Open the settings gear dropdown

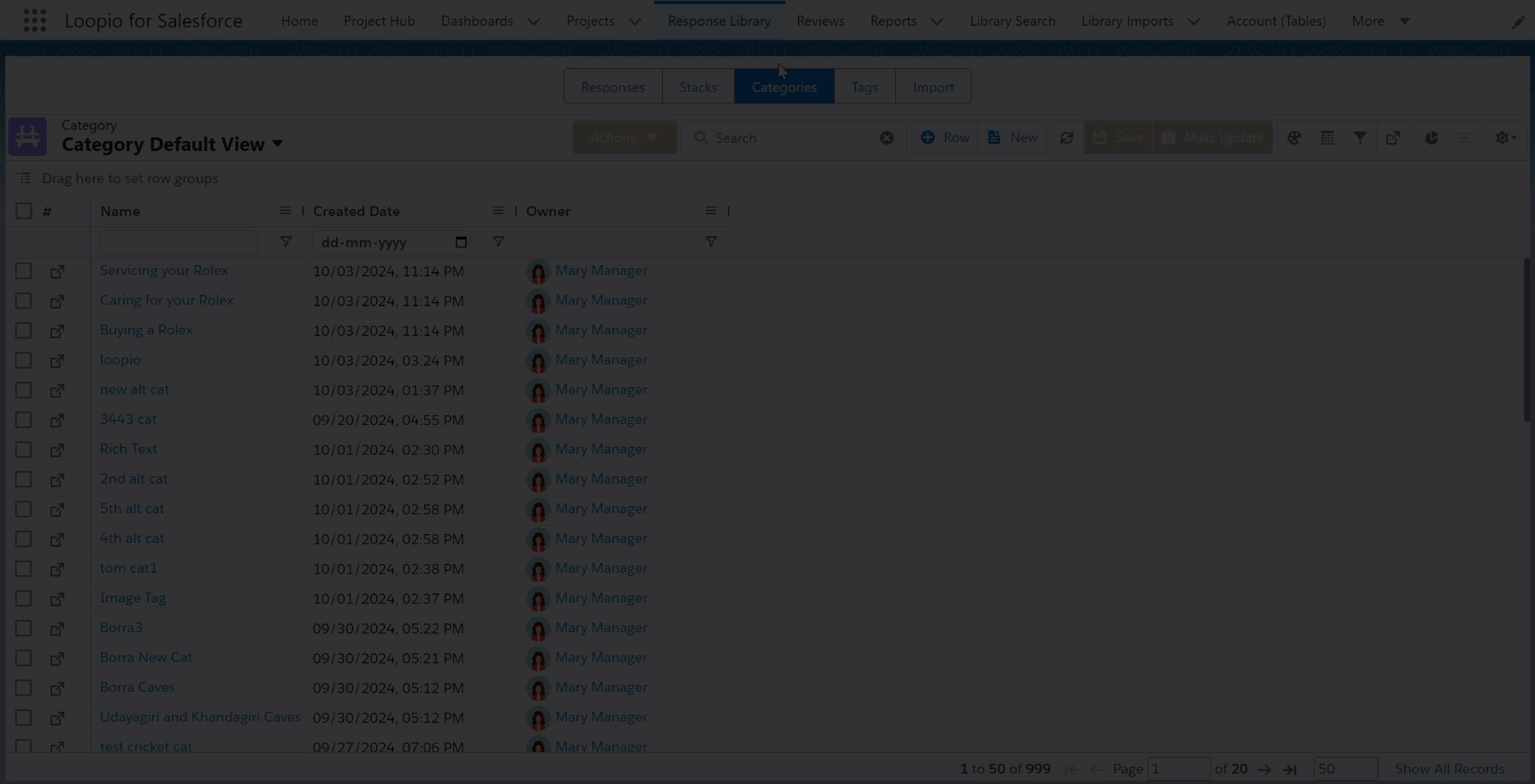1505,137
